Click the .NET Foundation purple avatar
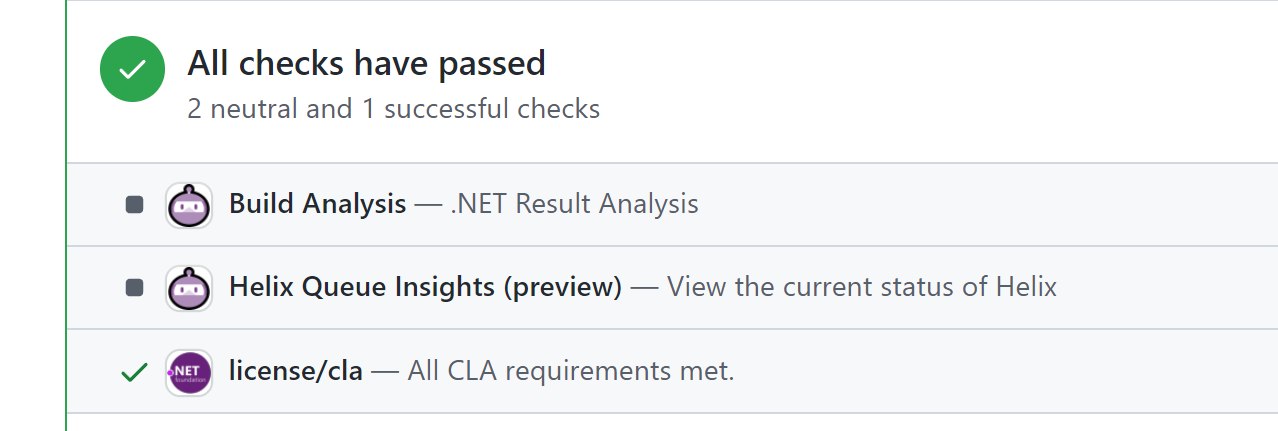The image size is (1278, 431). [x=188, y=372]
